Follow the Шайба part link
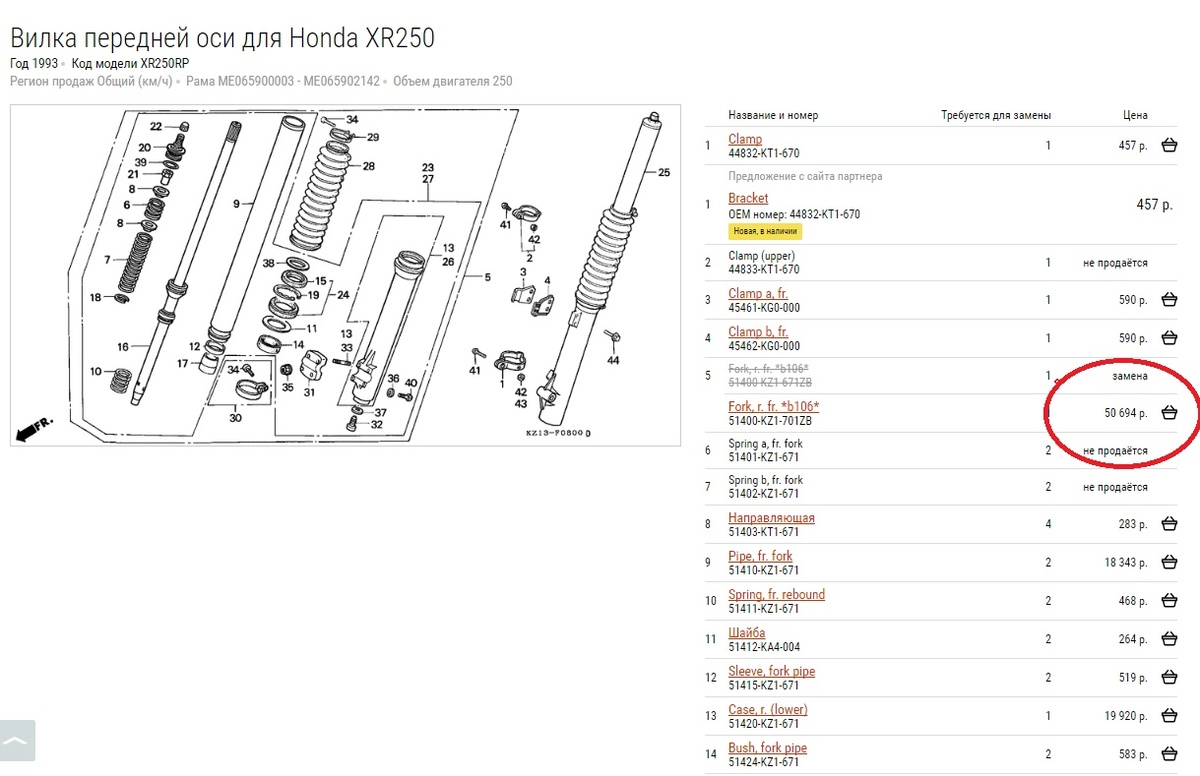This screenshot has width=1200, height=776. (747, 633)
